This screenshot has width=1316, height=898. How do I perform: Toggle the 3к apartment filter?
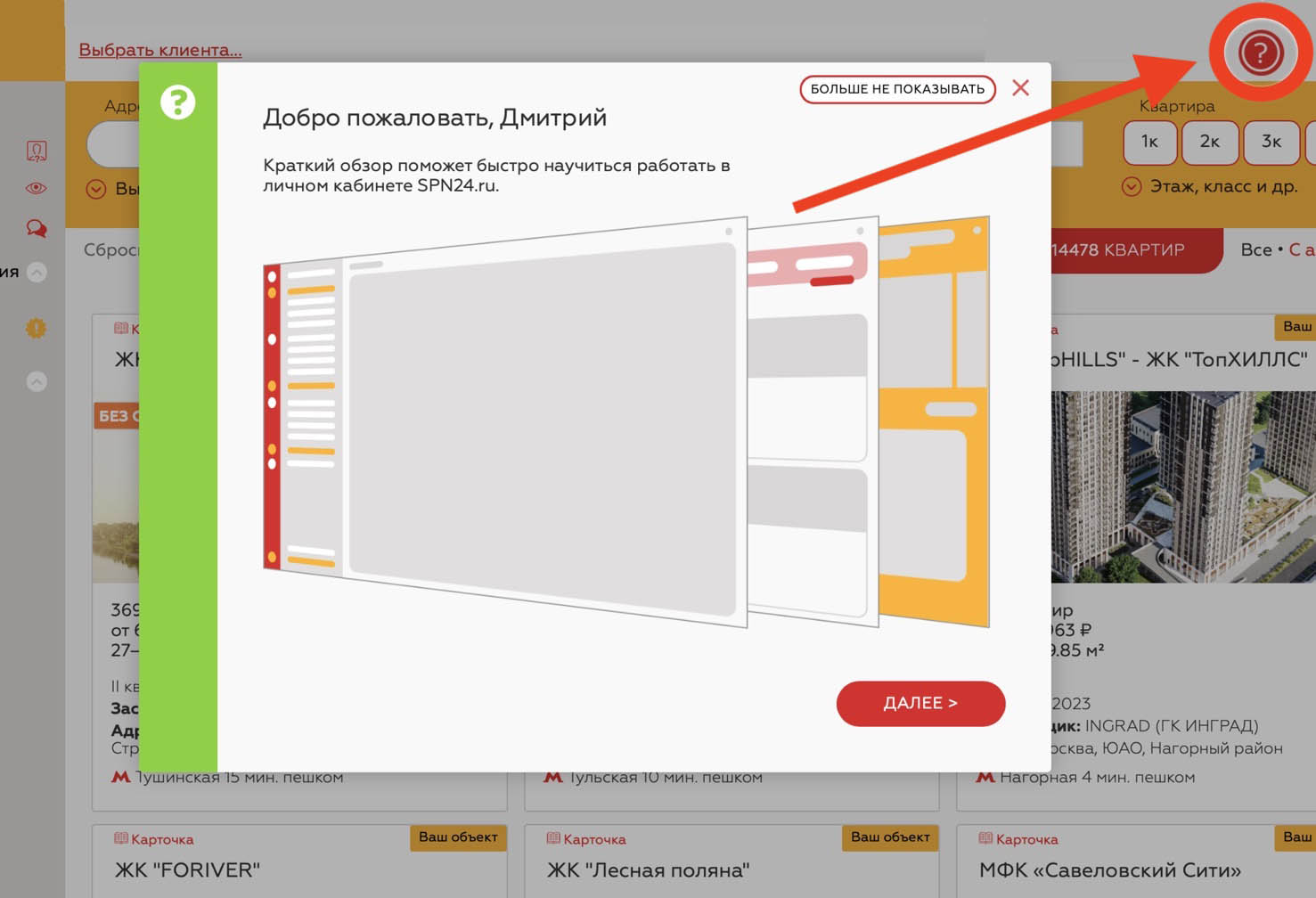coord(1271,142)
